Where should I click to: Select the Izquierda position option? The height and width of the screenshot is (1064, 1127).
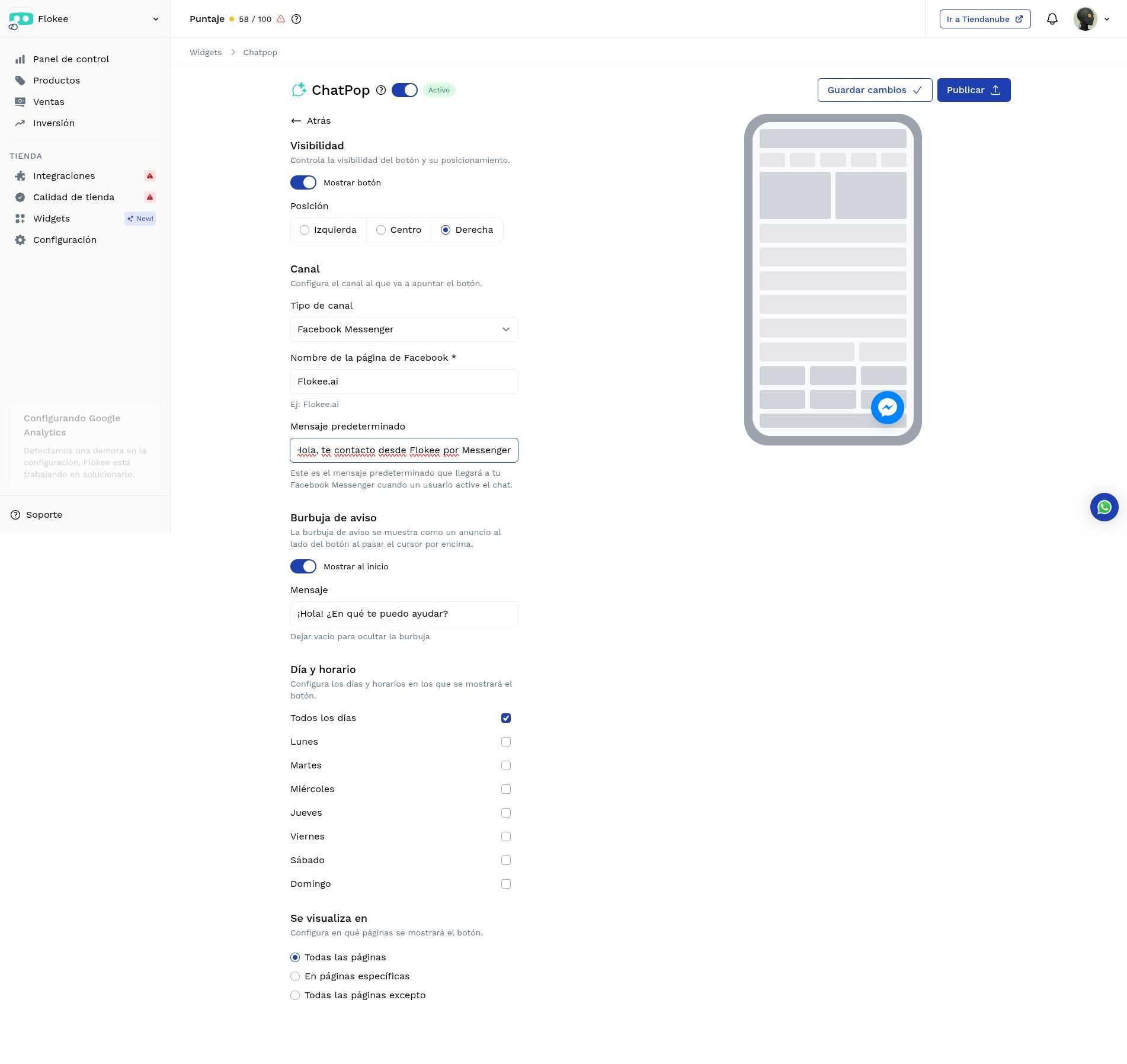coord(305,230)
